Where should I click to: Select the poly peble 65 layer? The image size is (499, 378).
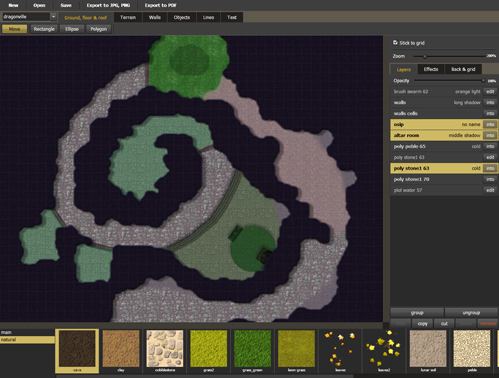444,146
